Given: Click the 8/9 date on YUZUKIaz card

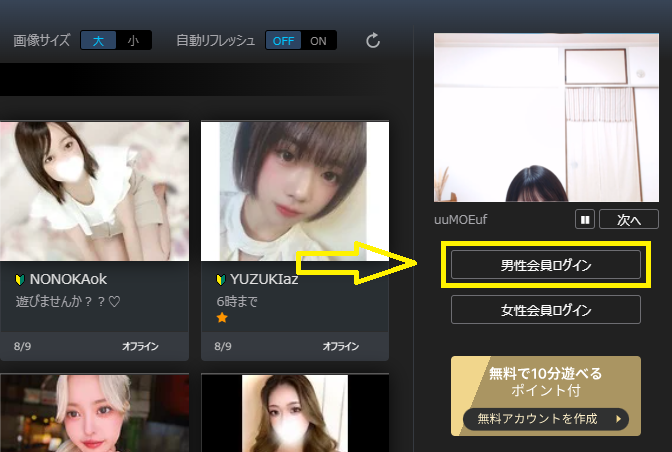Looking at the screenshot, I should tap(223, 346).
